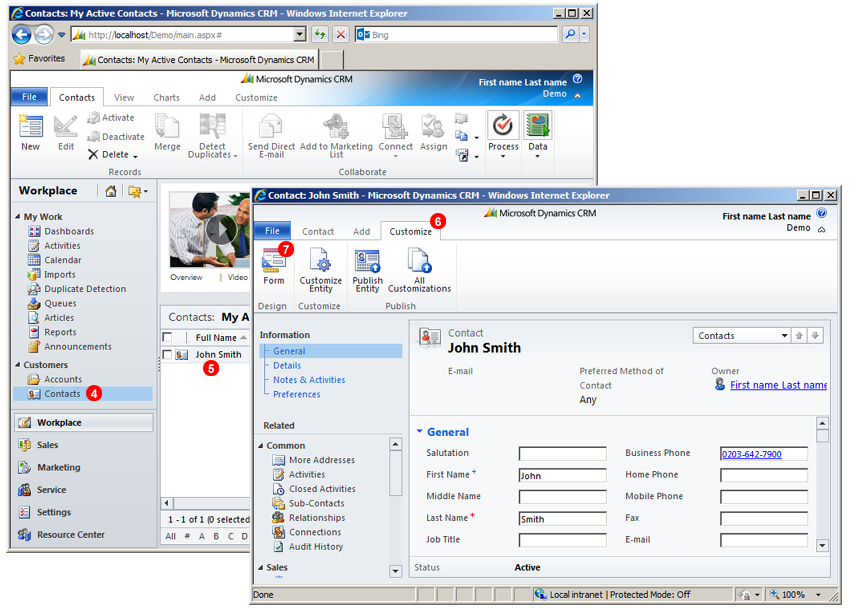Viewport: 853px width, 610px height.
Task: Click inside the First Name input field
Action: point(562,475)
